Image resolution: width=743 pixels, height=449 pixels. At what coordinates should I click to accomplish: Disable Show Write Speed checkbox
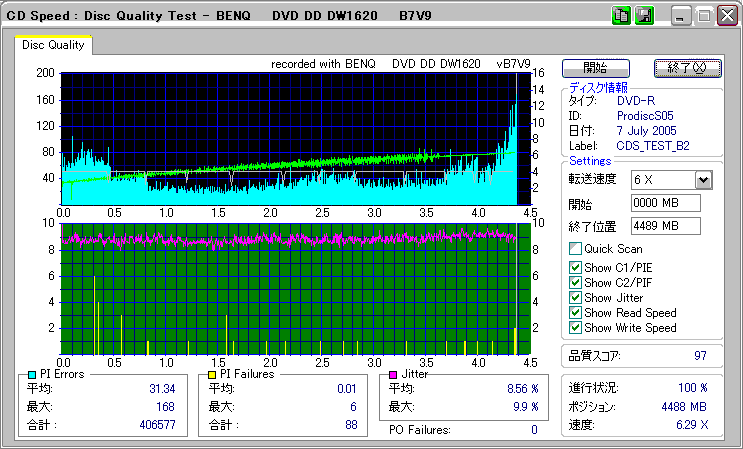575,328
